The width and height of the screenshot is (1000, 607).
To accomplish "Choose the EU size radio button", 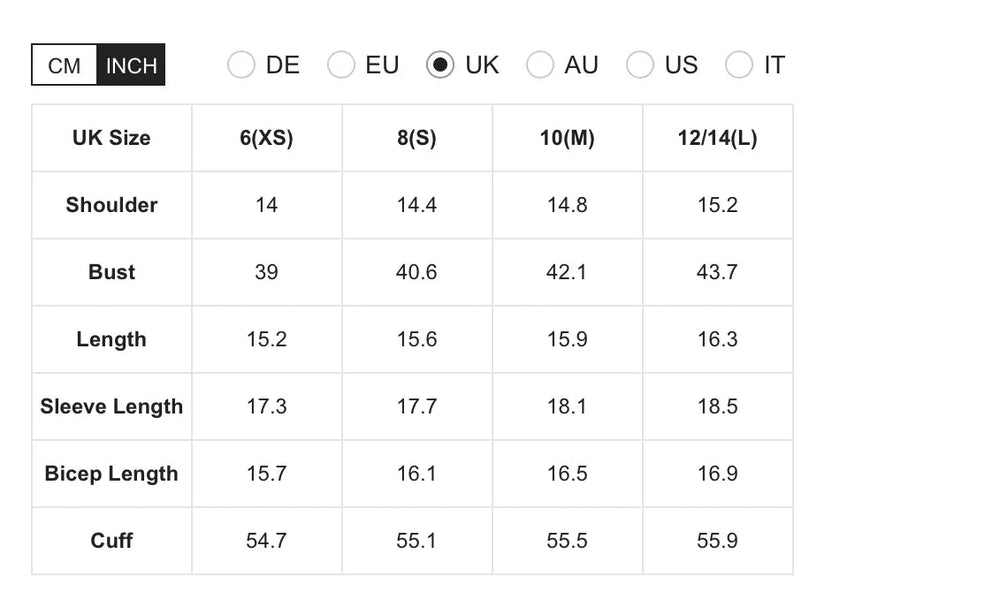I will click(x=341, y=65).
